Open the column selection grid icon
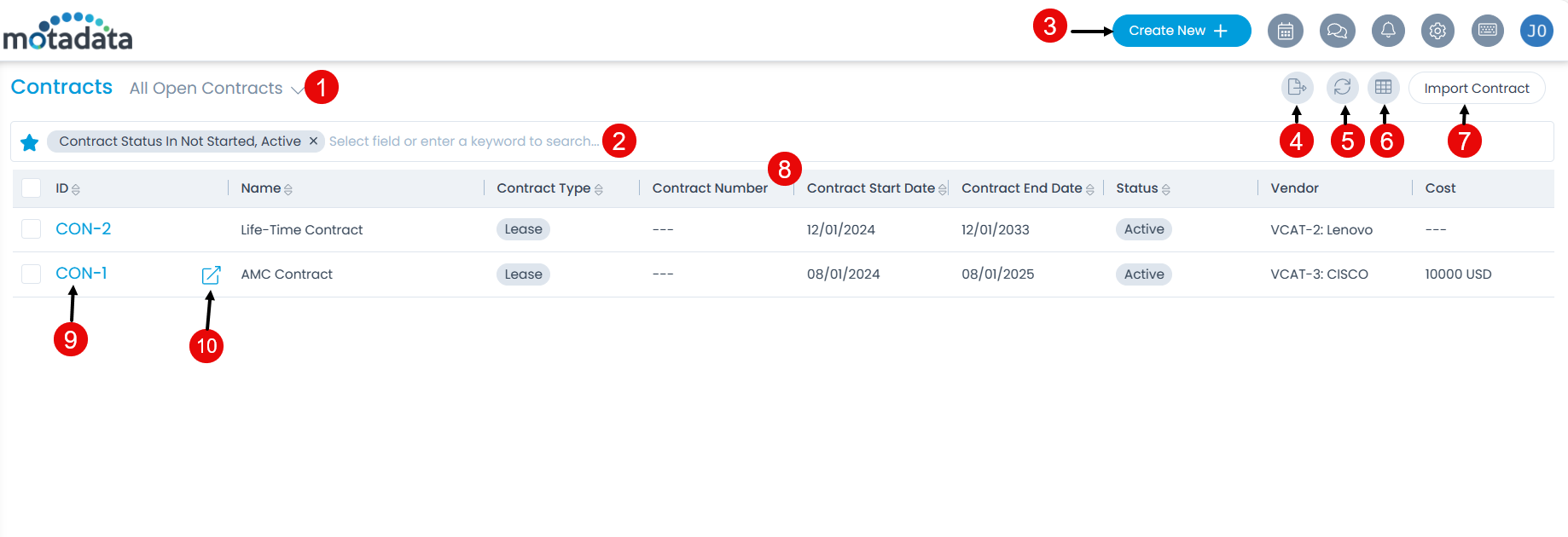1568x537 pixels. click(1384, 87)
